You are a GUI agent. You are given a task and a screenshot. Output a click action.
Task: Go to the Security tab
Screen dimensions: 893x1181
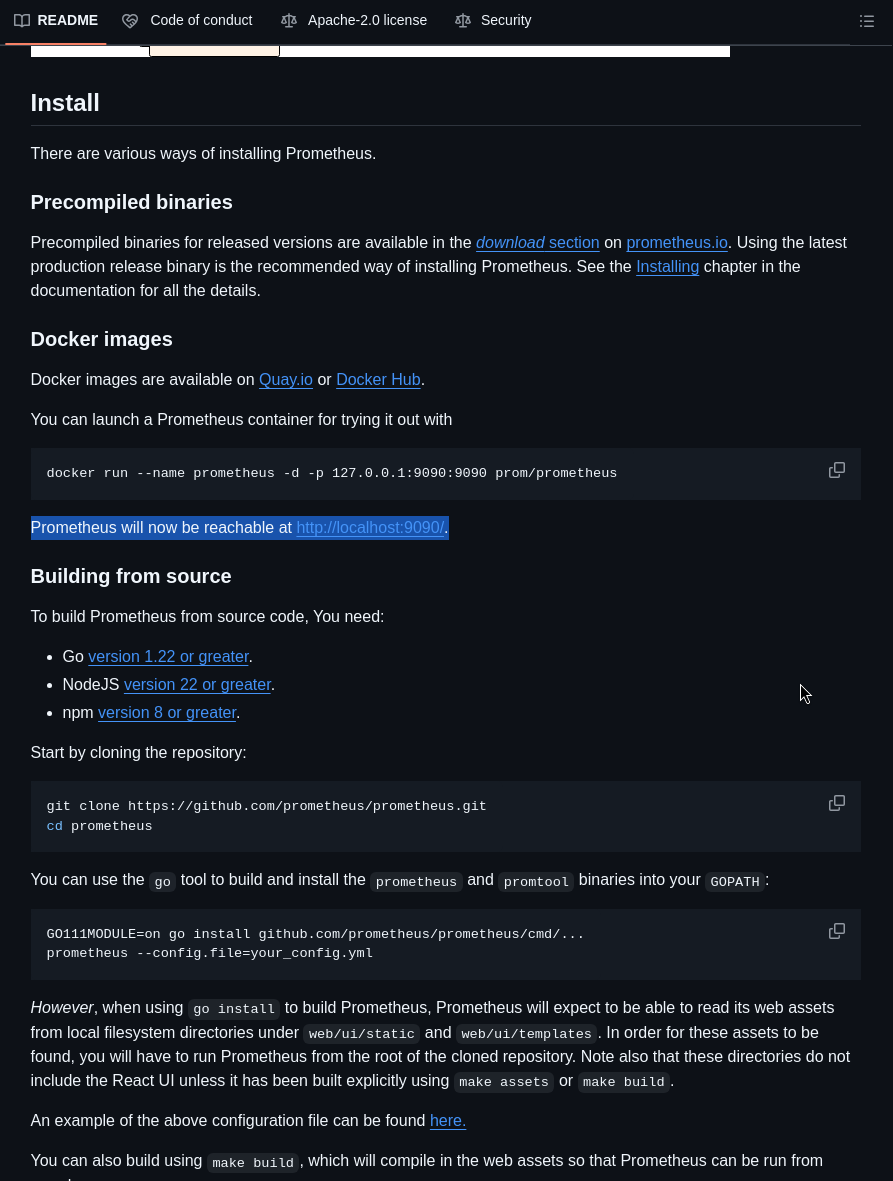505,21
